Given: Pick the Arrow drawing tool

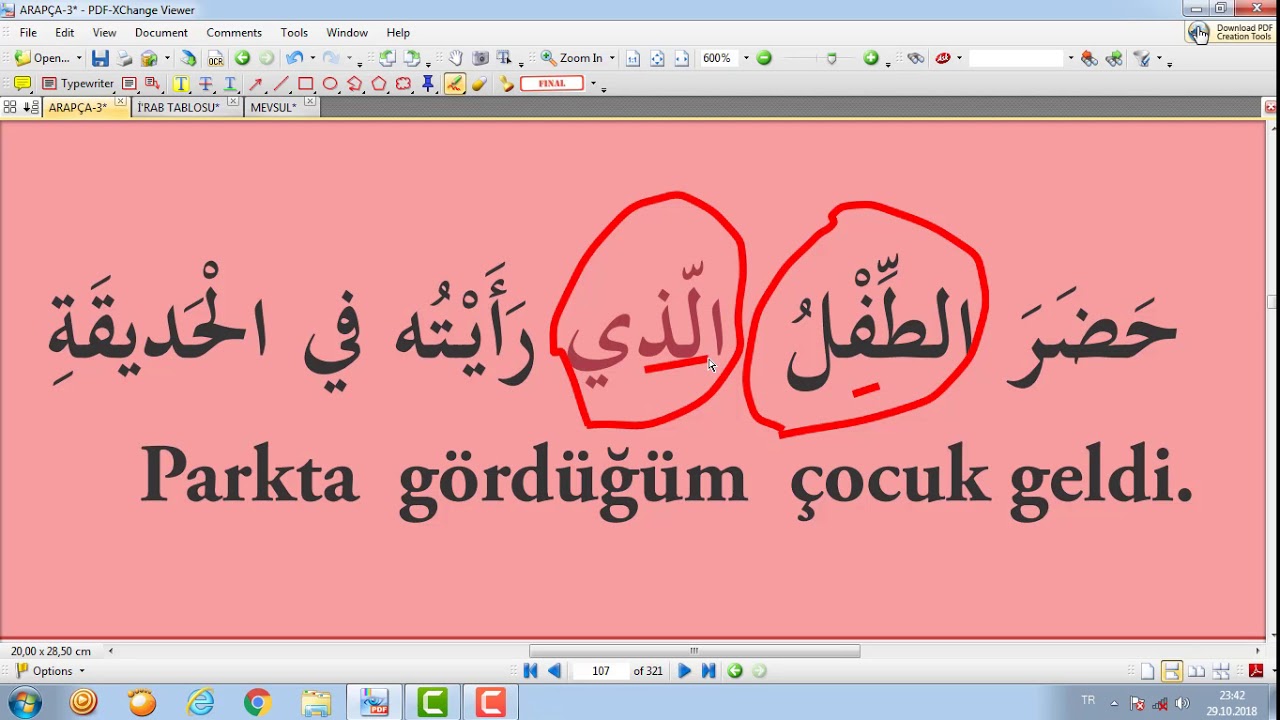Looking at the screenshot, I should pos(256,84).
